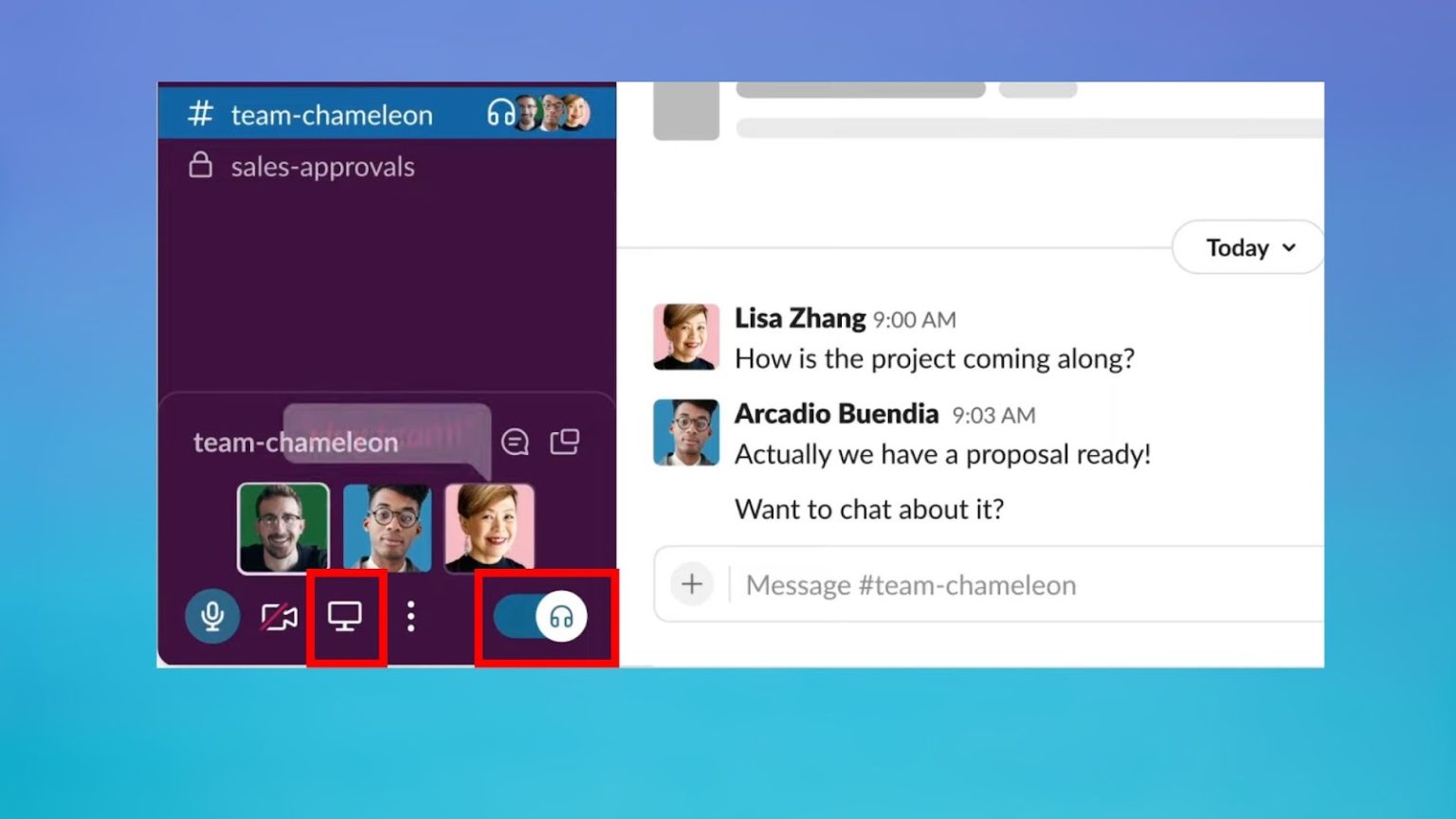
Task: Open the Today date dropdown
Action: coord(1247,247)
